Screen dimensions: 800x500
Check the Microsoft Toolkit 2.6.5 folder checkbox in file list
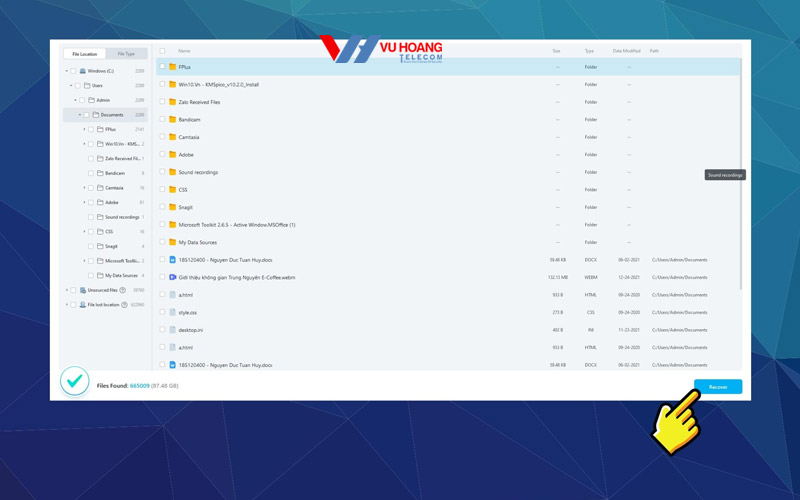click(162, 225)
